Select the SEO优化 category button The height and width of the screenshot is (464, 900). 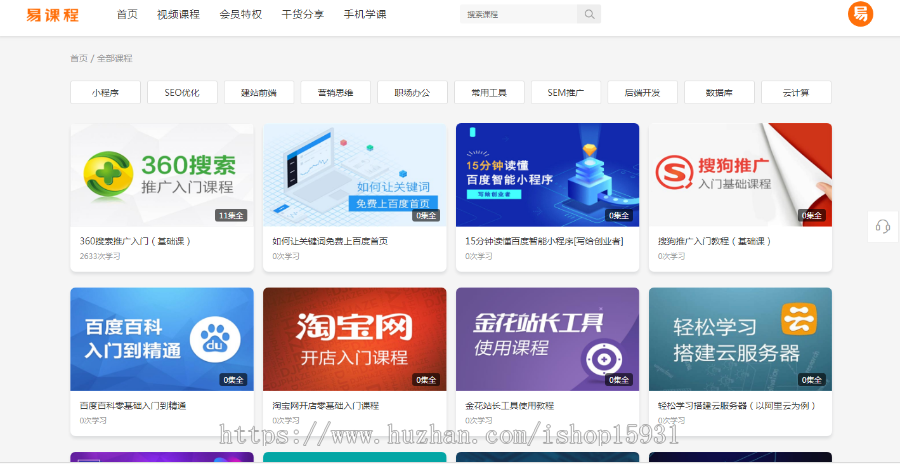(182, 92)
